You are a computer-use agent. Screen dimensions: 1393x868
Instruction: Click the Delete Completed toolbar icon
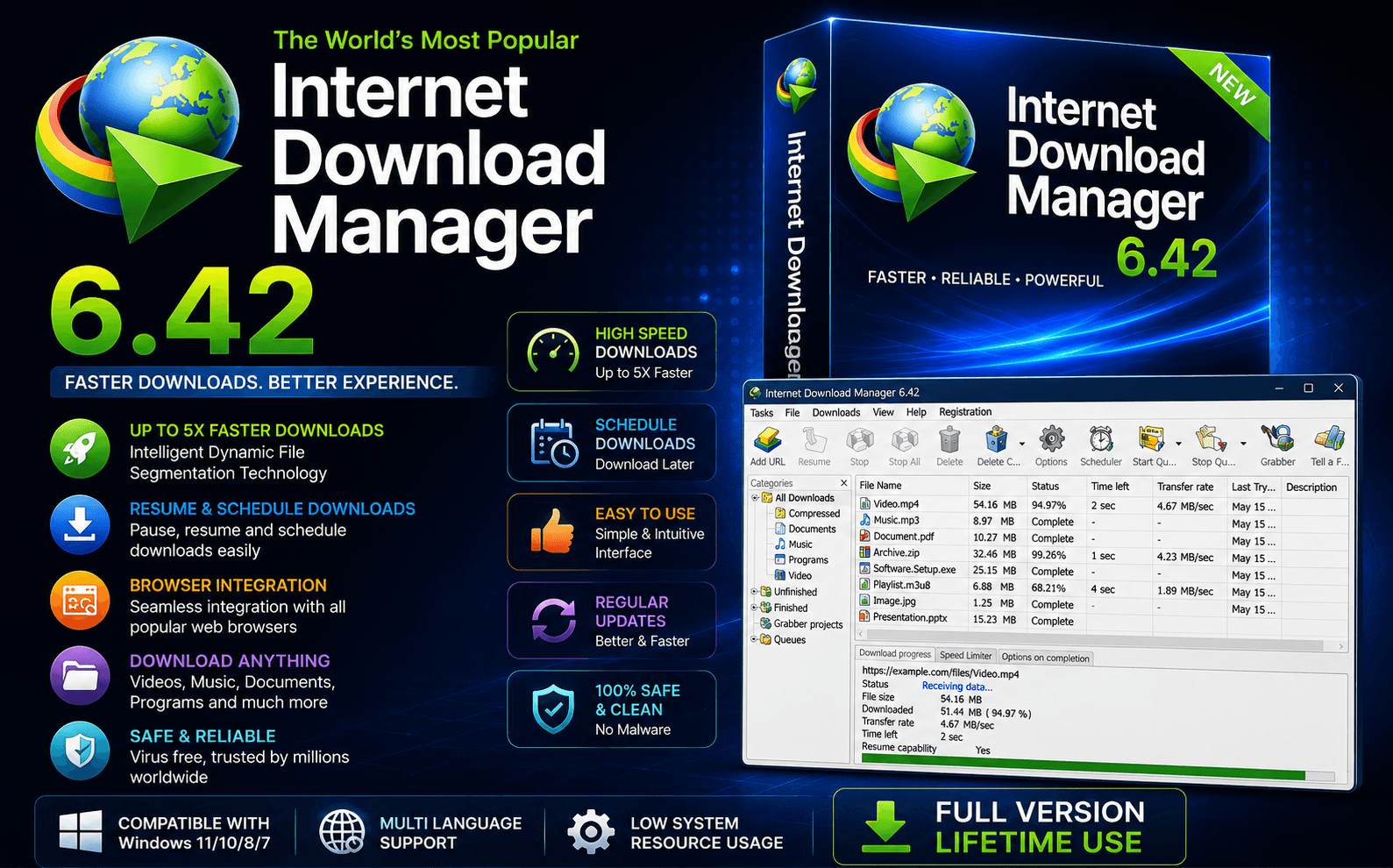(996, 439)
